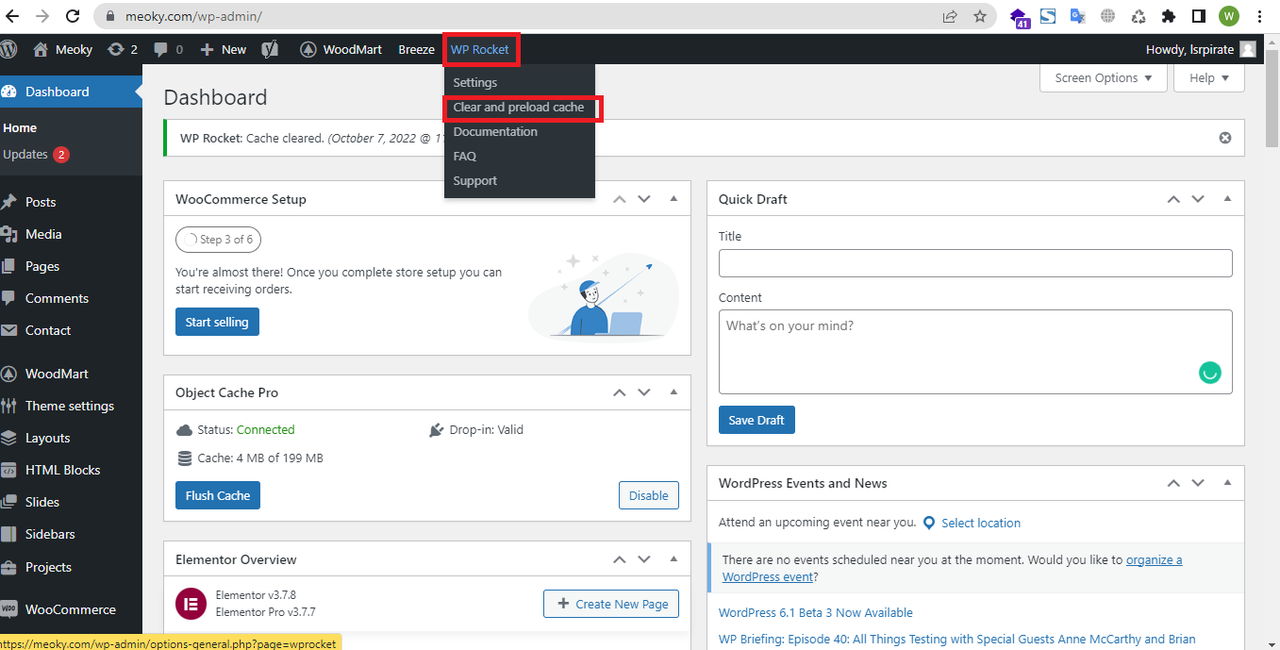Screen dimensions: 1280x650
Task: Open Theme settings in the sidebar
Action: coord(70,406)
